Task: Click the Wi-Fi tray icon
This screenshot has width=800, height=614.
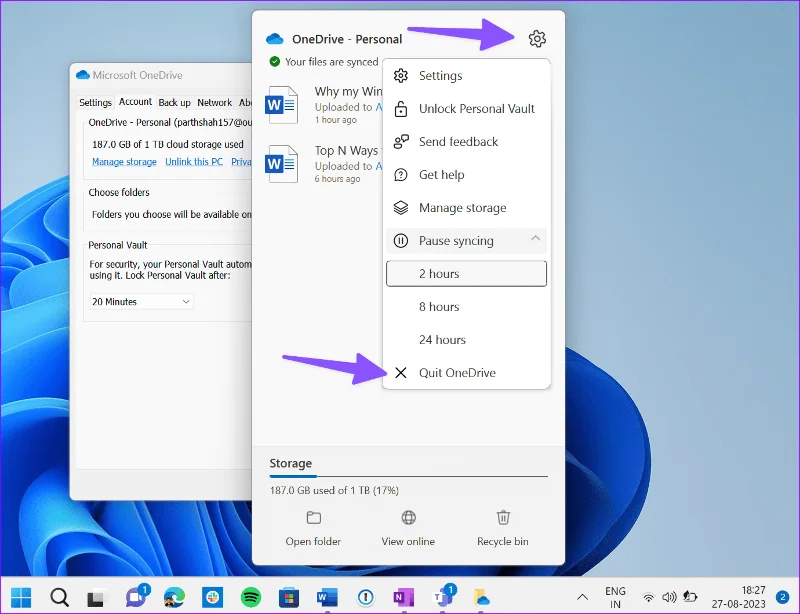Action: 648,597
